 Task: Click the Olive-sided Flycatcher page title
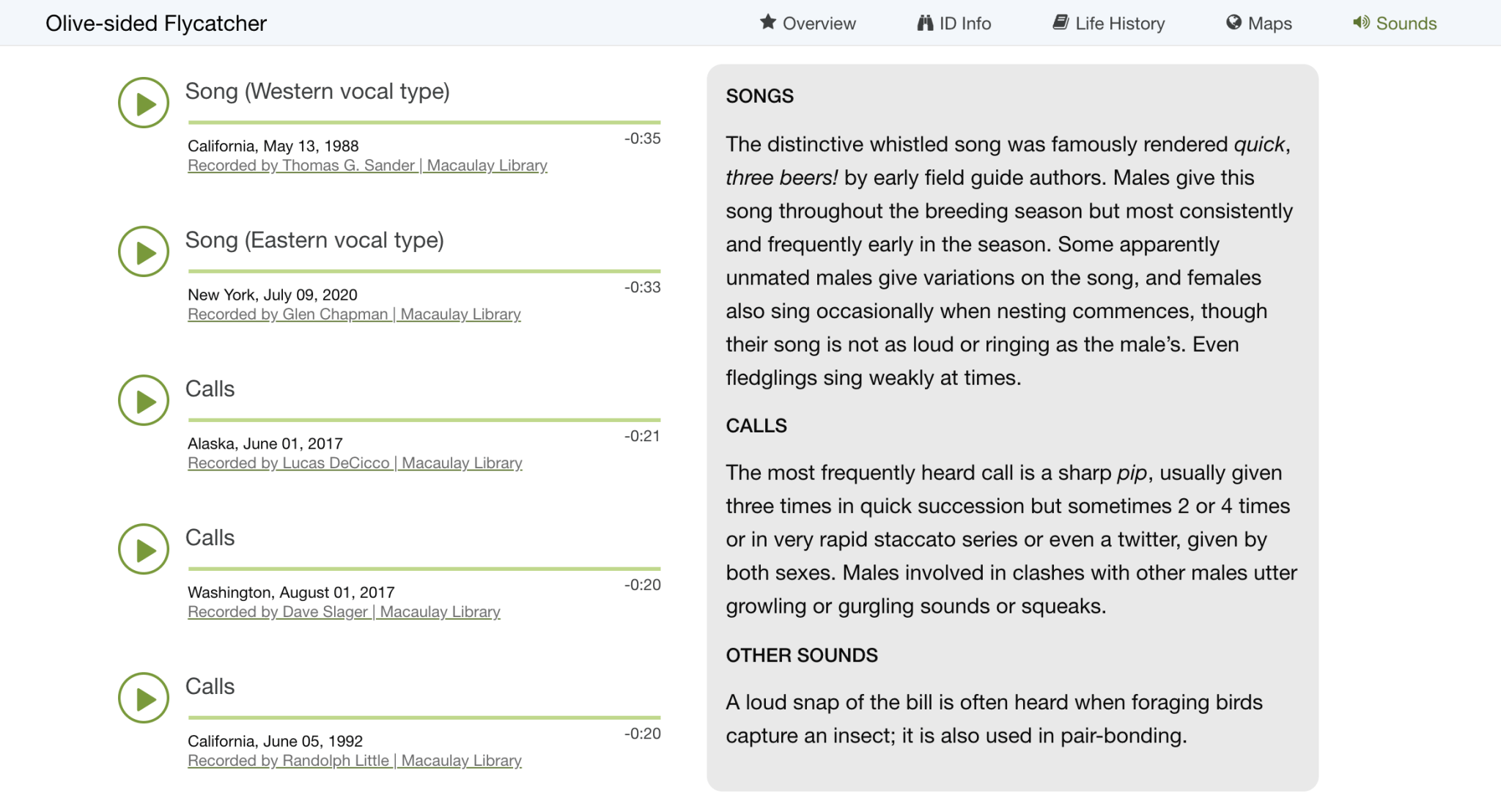tap(156, 23)
